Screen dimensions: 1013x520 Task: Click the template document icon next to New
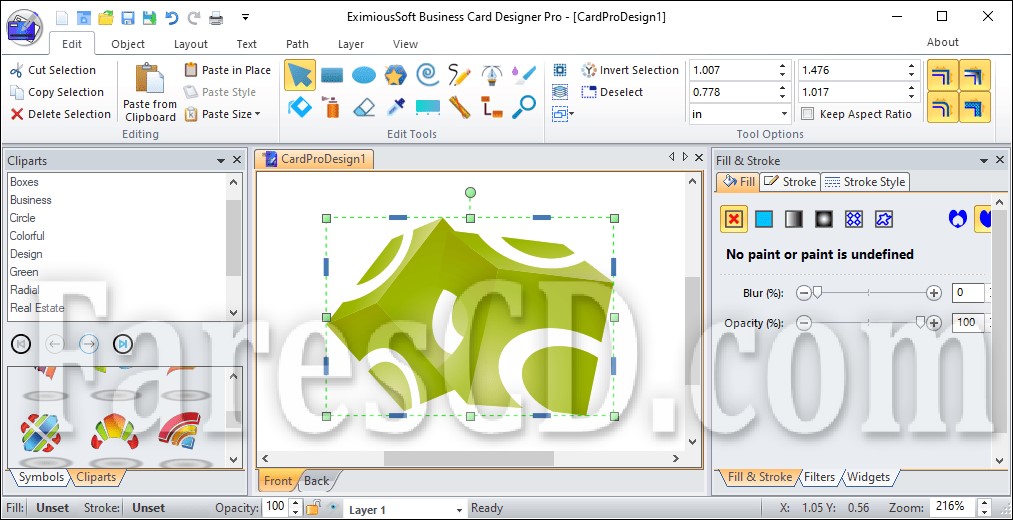(84, 17)
